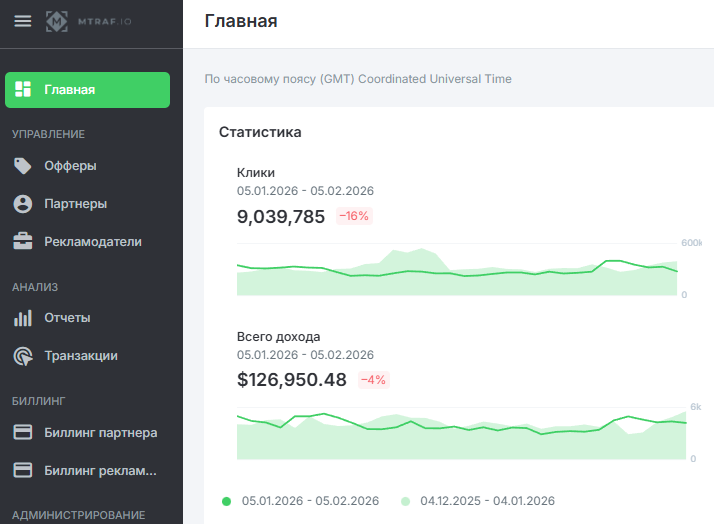The width and height of the screenshot is (714, 524).
Task: Click the Клики −16% change badge
Action: [354, 216]
